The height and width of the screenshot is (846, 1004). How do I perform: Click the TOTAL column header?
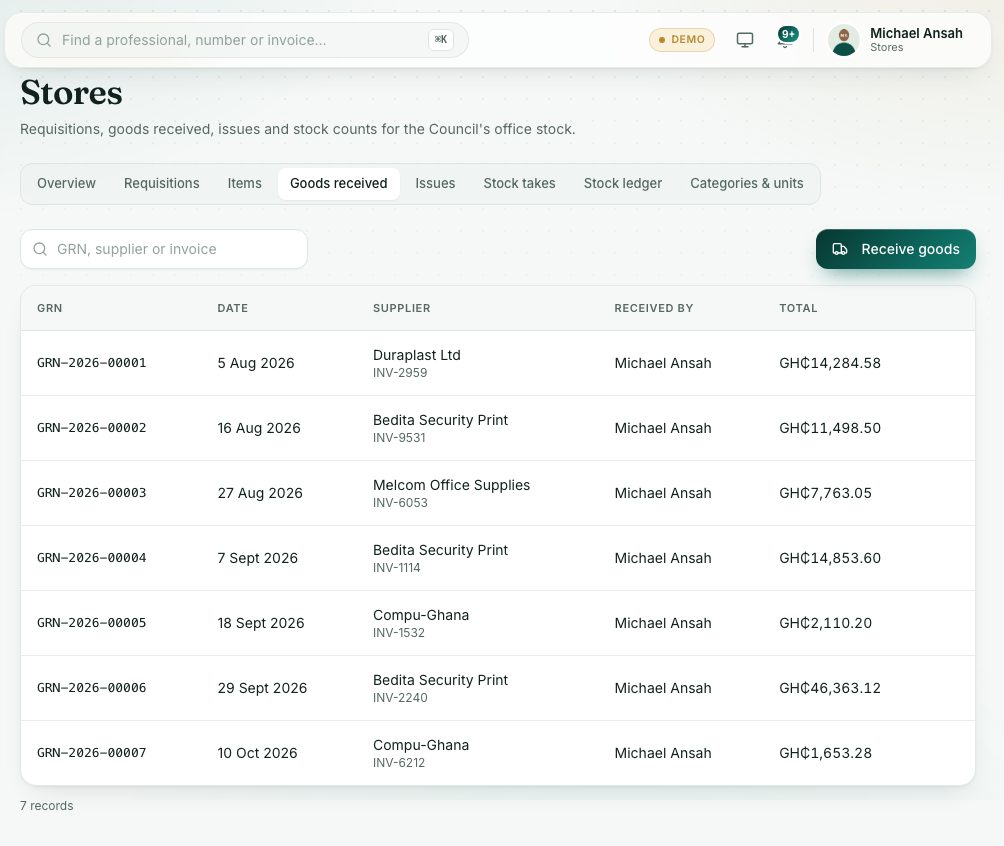[798, 308]
